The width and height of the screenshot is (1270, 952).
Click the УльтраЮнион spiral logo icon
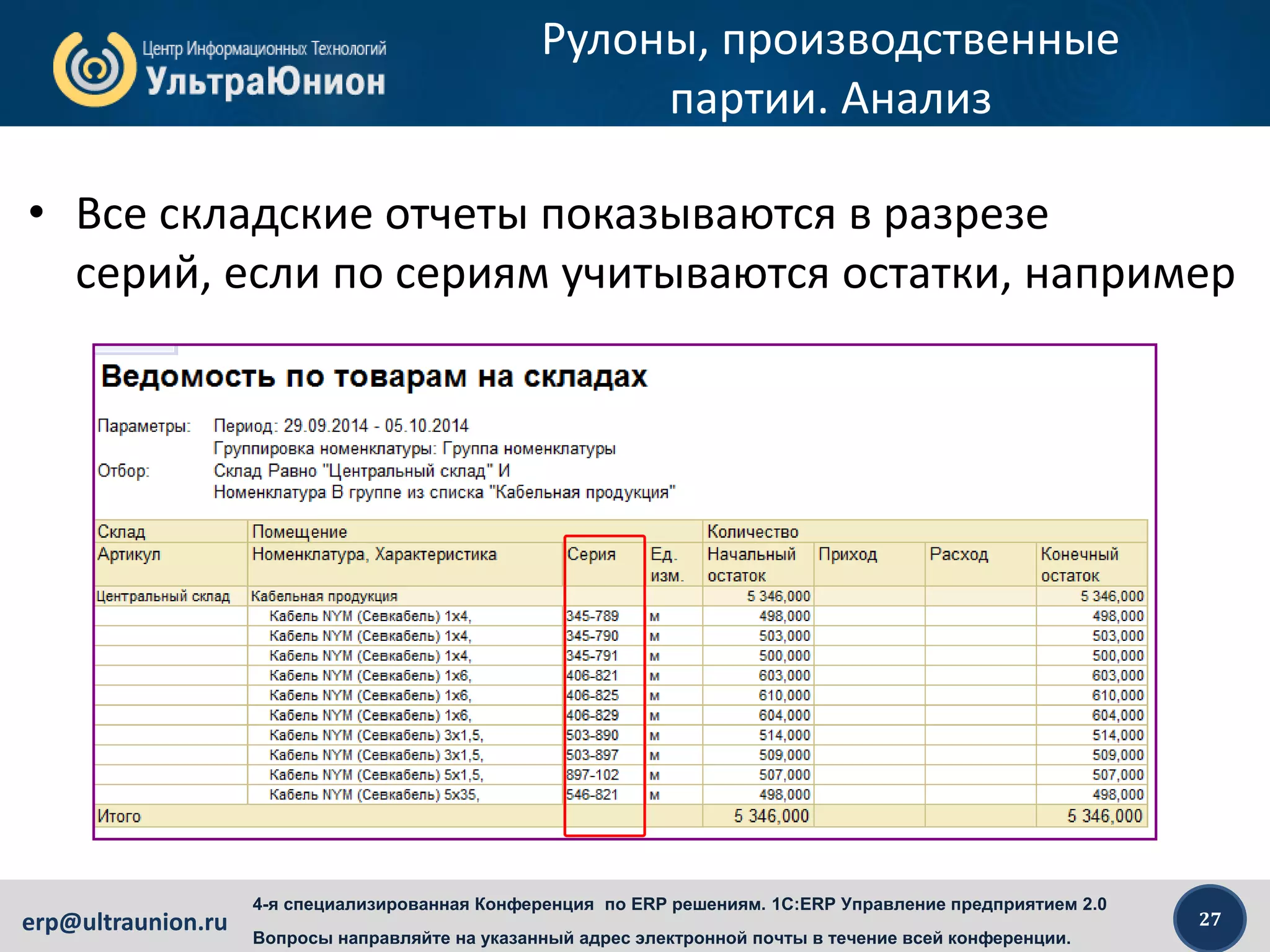coord(95,69)
